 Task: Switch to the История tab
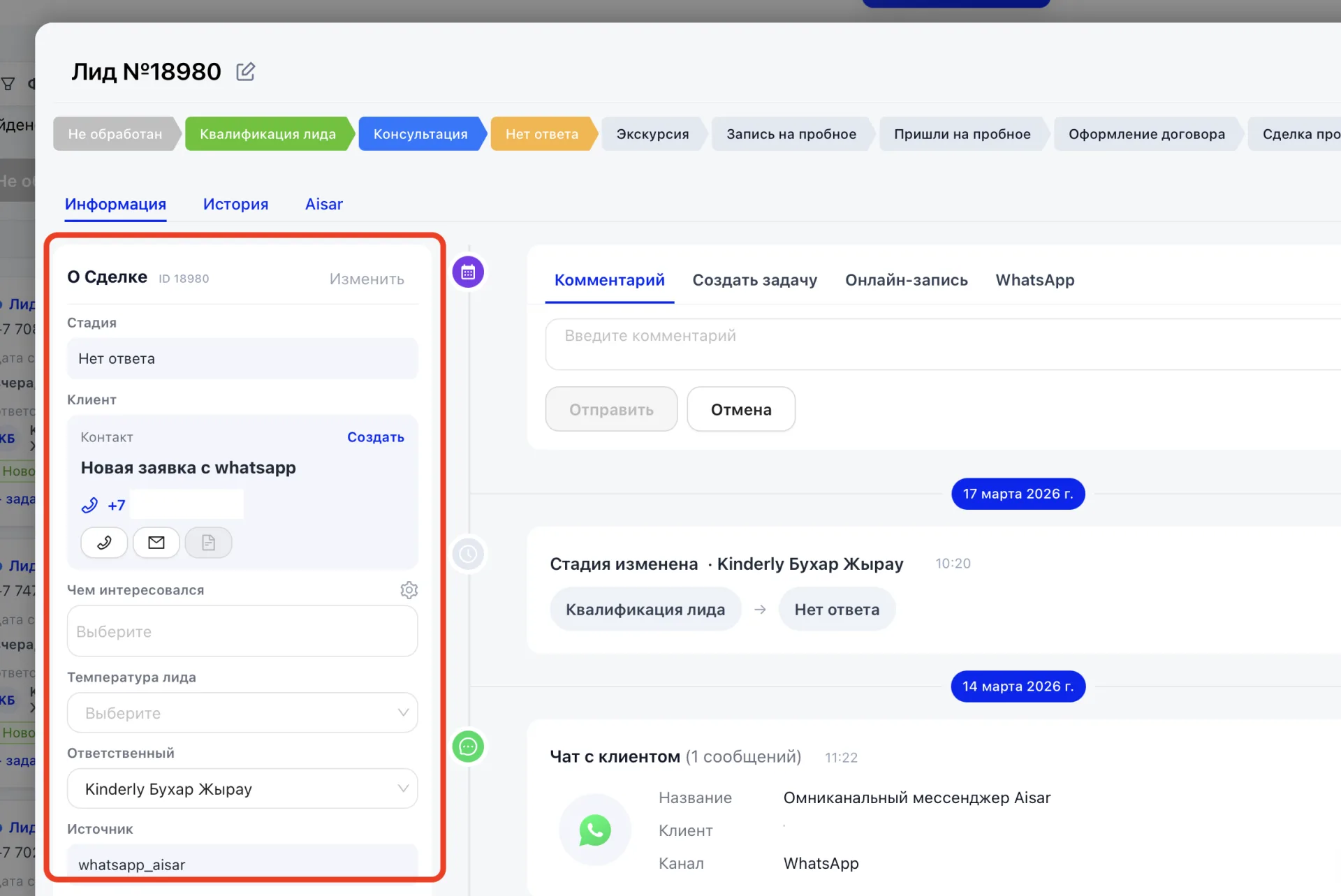236,204
